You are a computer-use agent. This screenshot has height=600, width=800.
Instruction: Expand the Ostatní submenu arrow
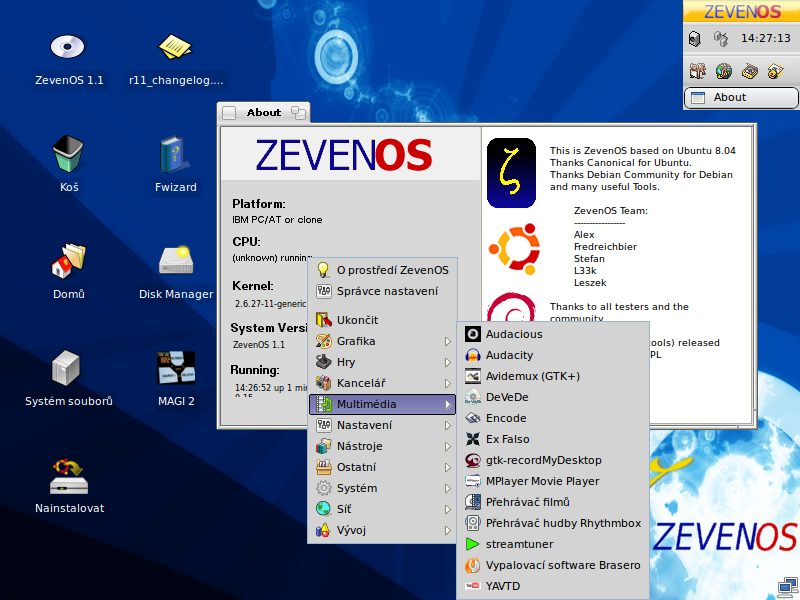(x=447, y=467)
